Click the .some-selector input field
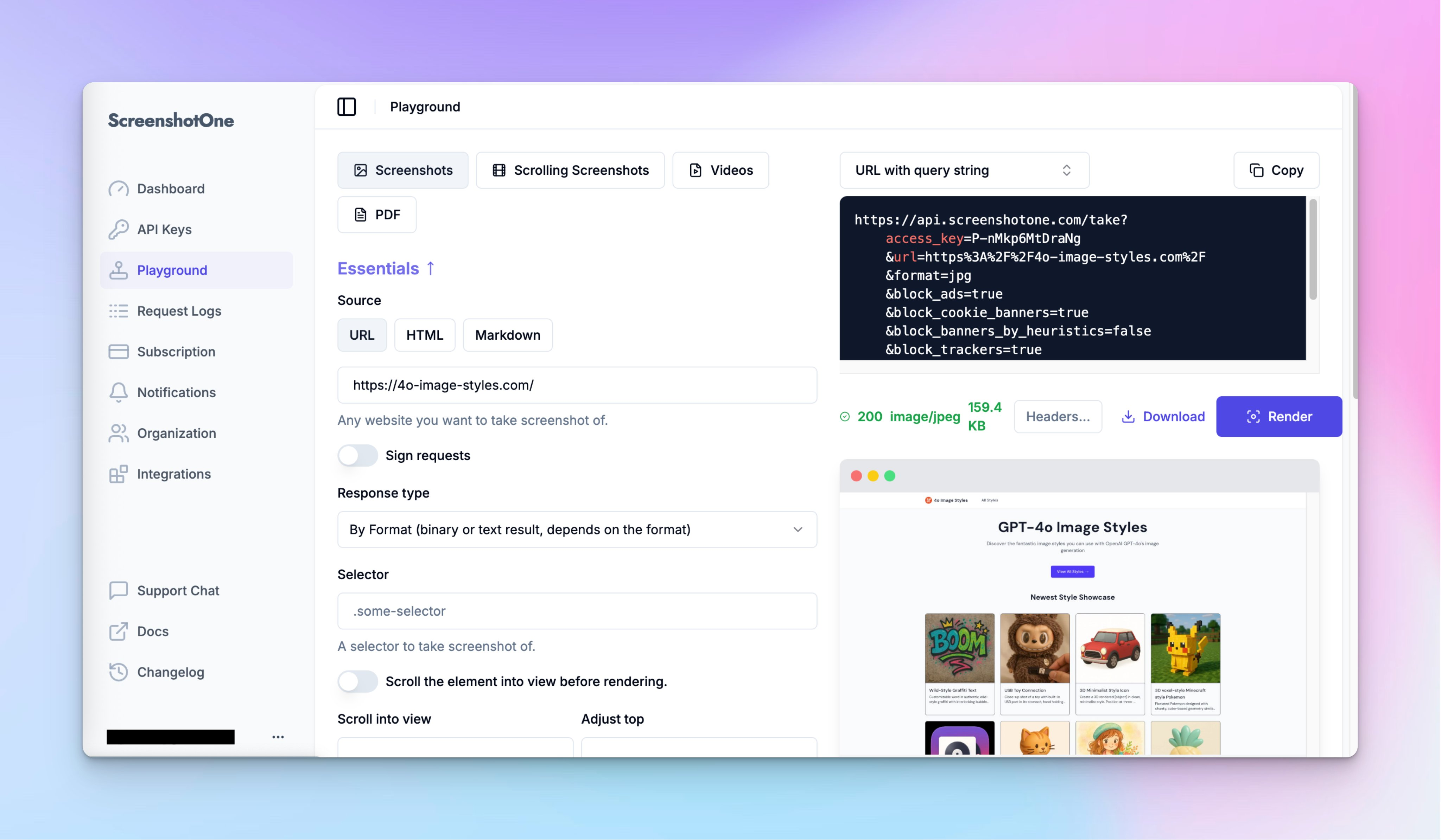 click(x=576, y=611)
